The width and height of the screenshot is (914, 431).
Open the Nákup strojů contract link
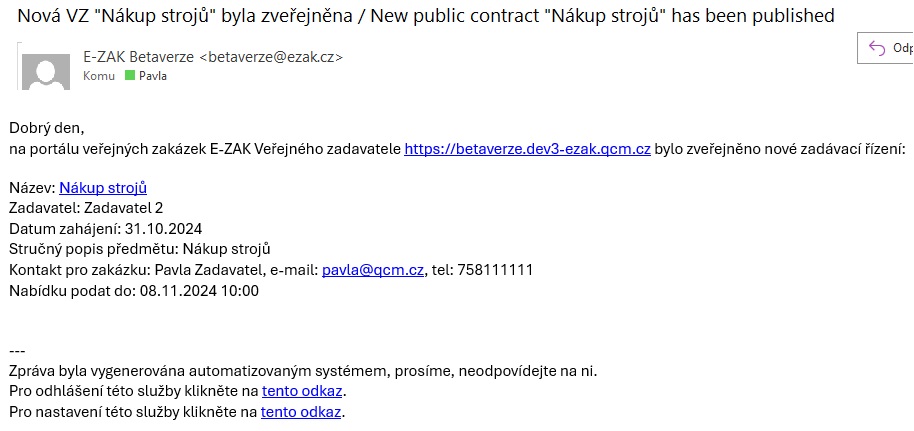click(103, 187)
